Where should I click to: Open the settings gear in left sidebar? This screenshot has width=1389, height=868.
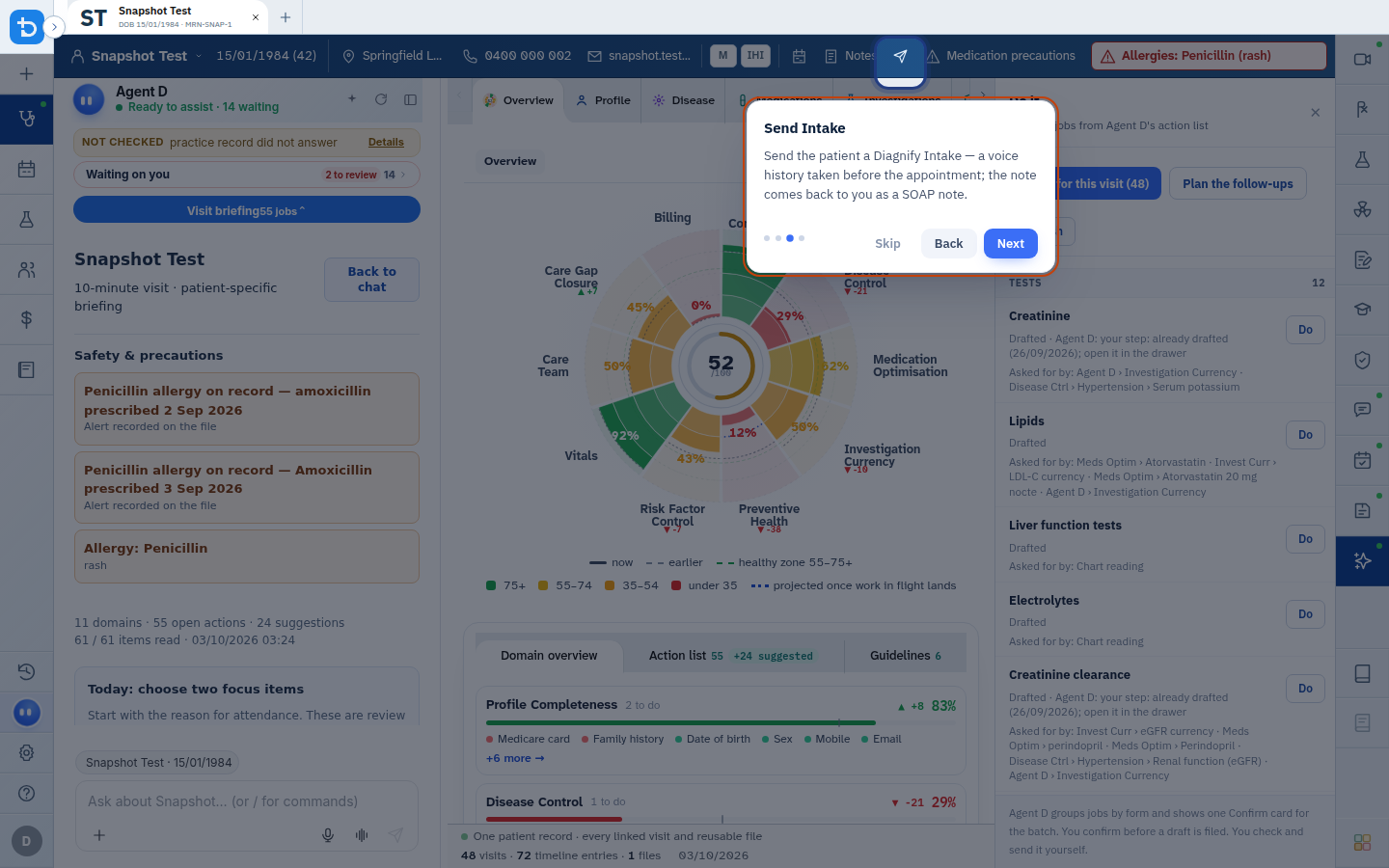[x=27, y=752]
